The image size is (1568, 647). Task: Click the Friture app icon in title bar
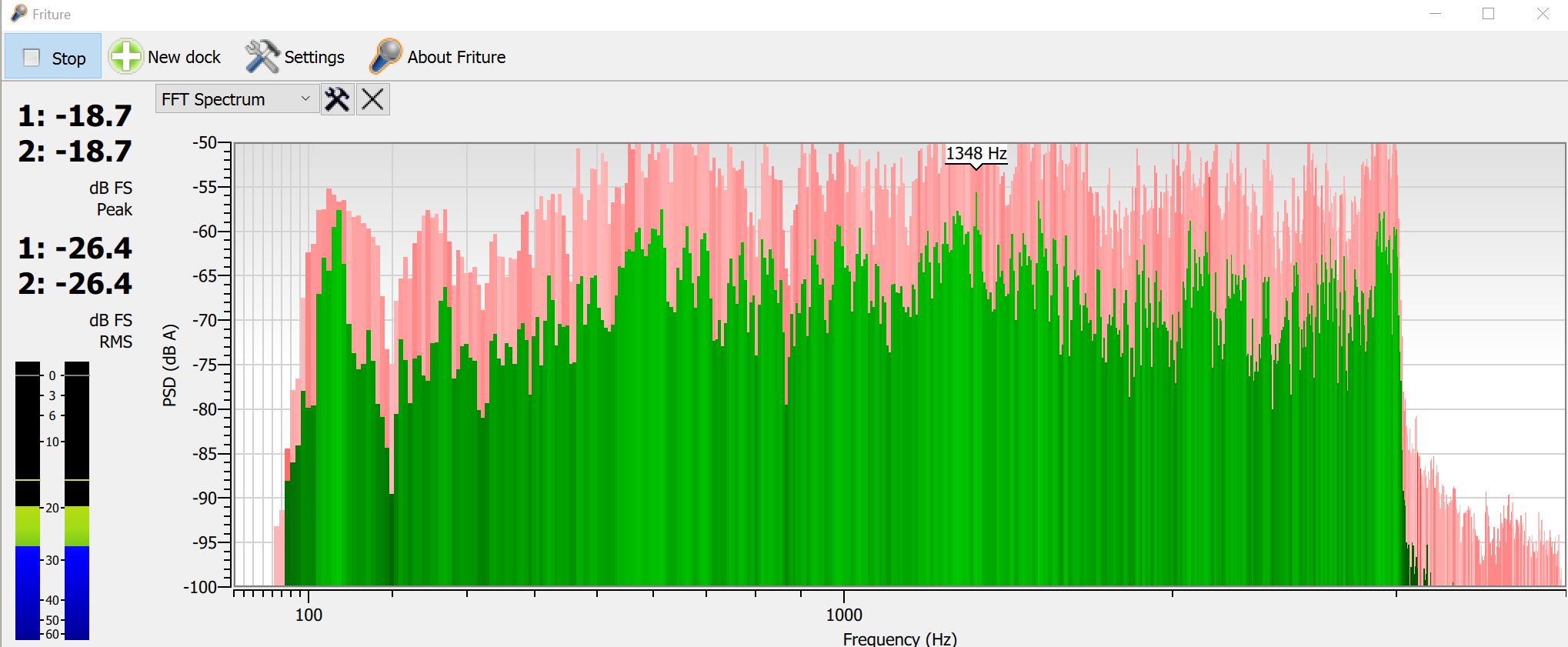click(x=18, y=14)
